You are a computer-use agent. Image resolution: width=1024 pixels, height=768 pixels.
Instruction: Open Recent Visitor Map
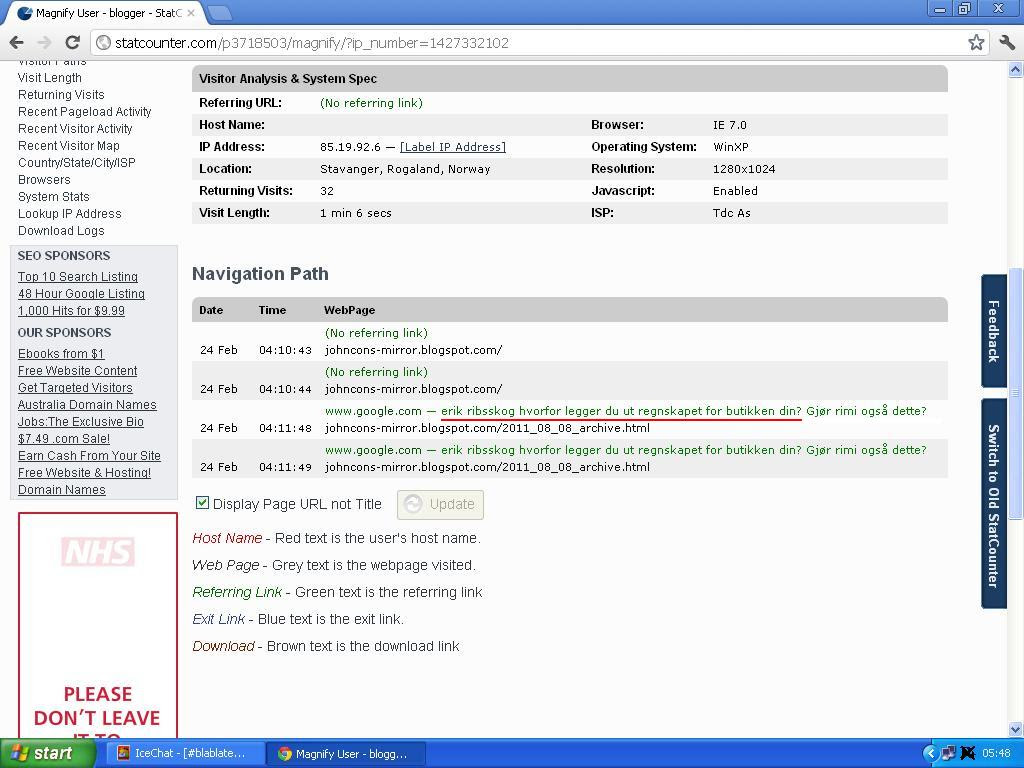tap(69, 146)
